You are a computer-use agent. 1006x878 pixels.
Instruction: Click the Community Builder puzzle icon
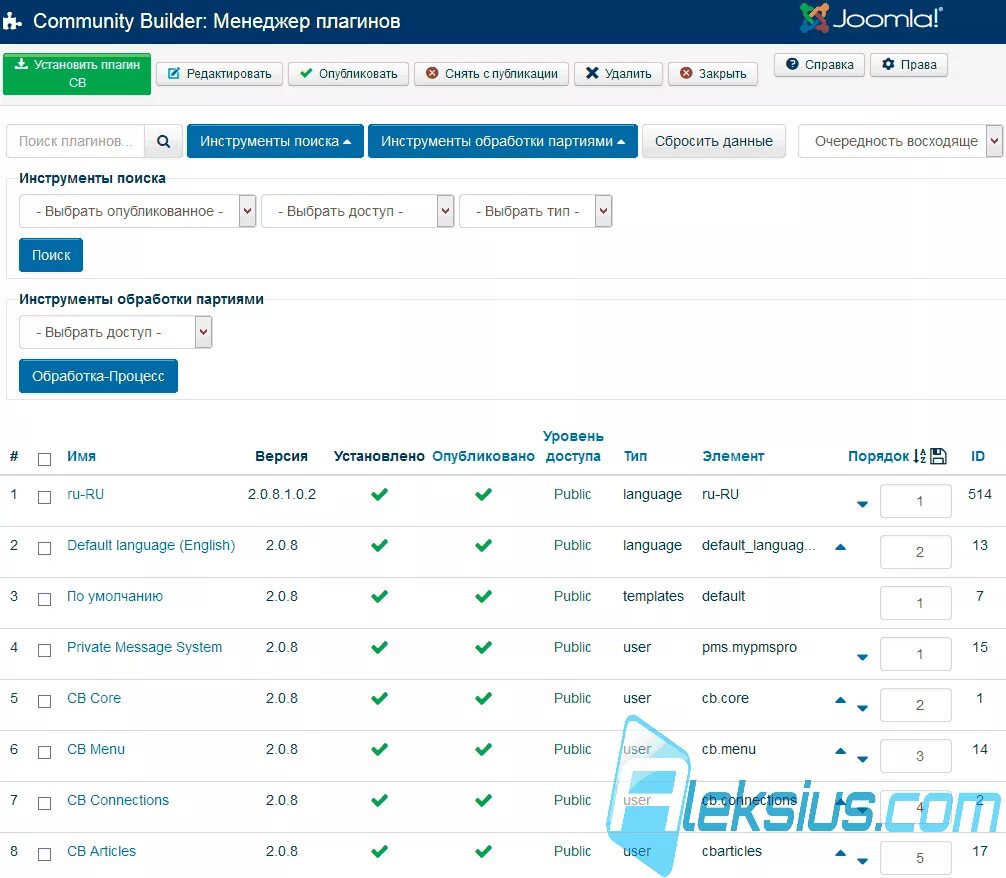[x=12, y=21]
